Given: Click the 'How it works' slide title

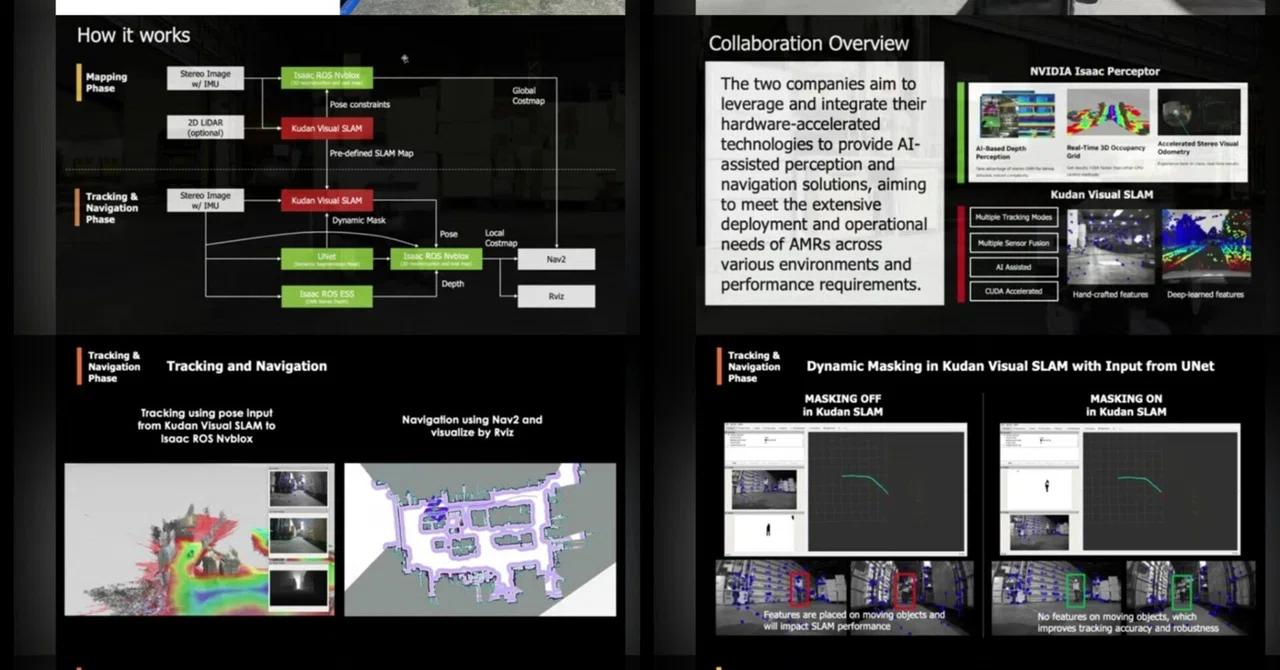Looking at the screenshot, I should pos(133,35).
